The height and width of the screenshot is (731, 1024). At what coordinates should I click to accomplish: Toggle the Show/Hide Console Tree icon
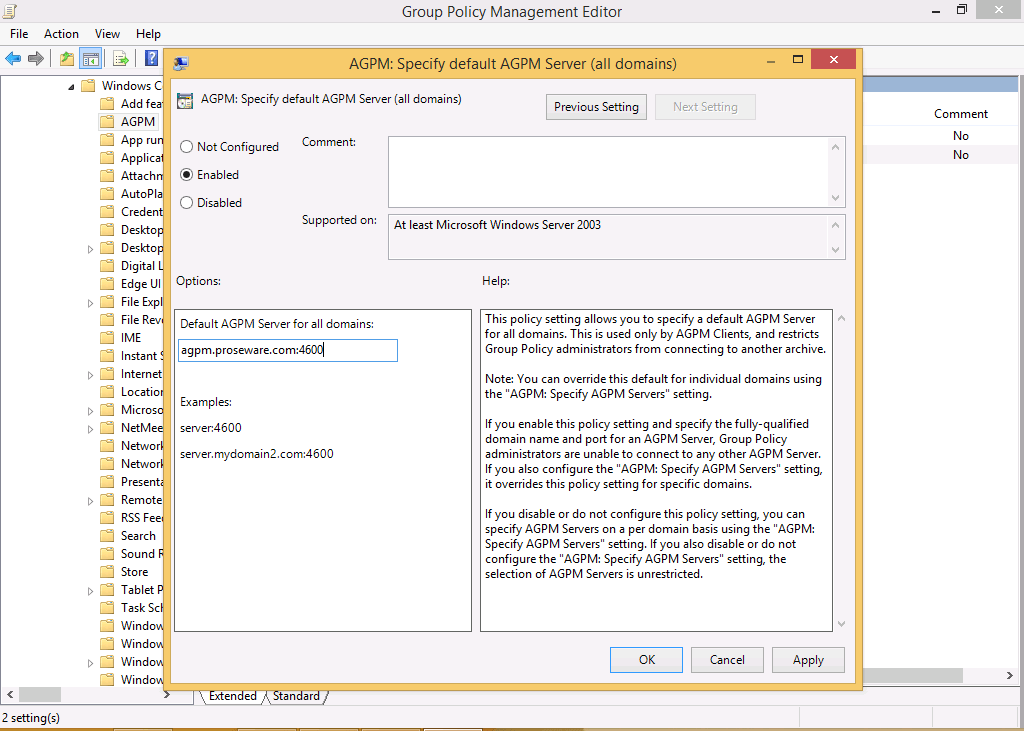tap(90, 58)
